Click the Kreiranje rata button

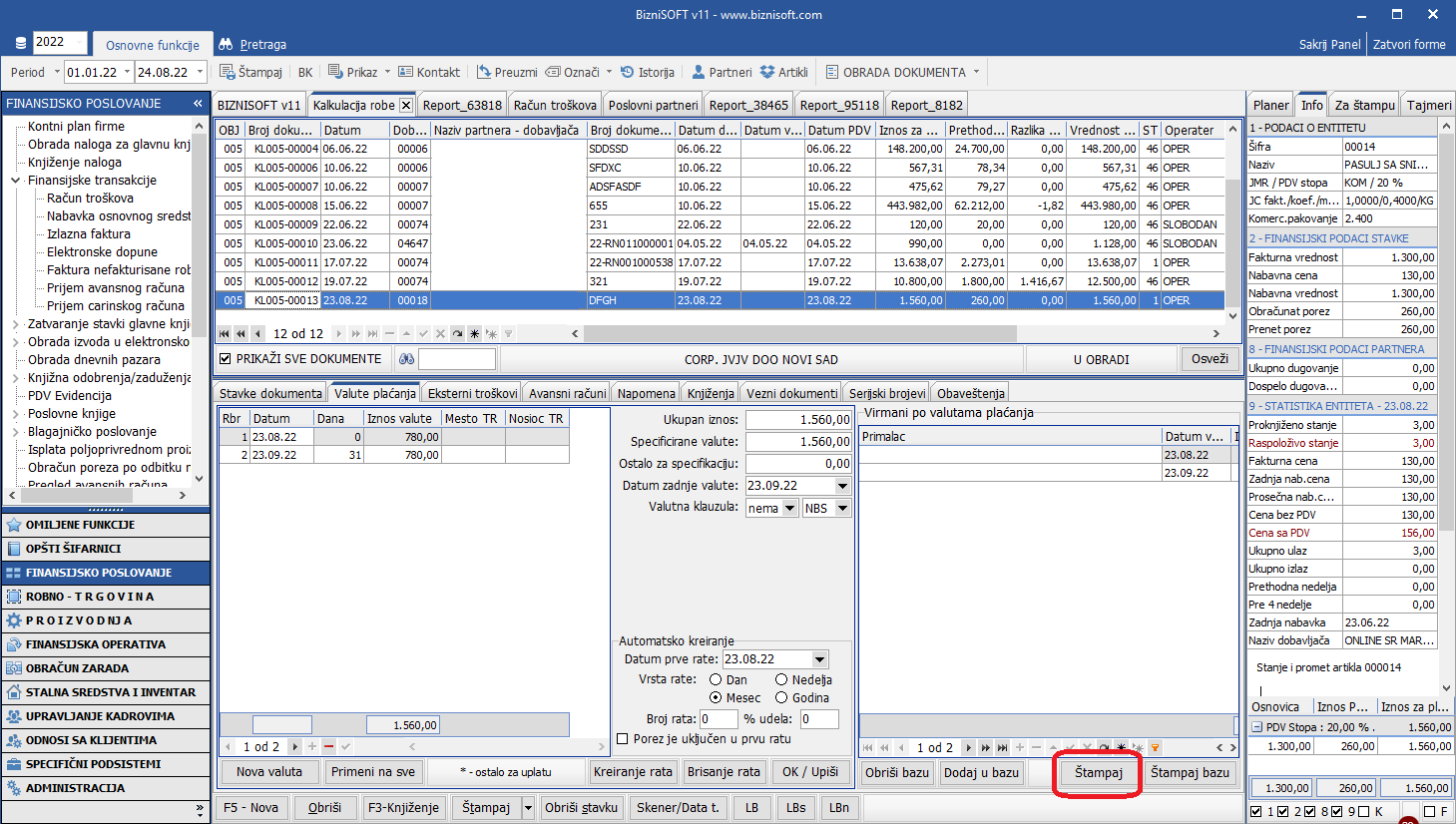633,772
